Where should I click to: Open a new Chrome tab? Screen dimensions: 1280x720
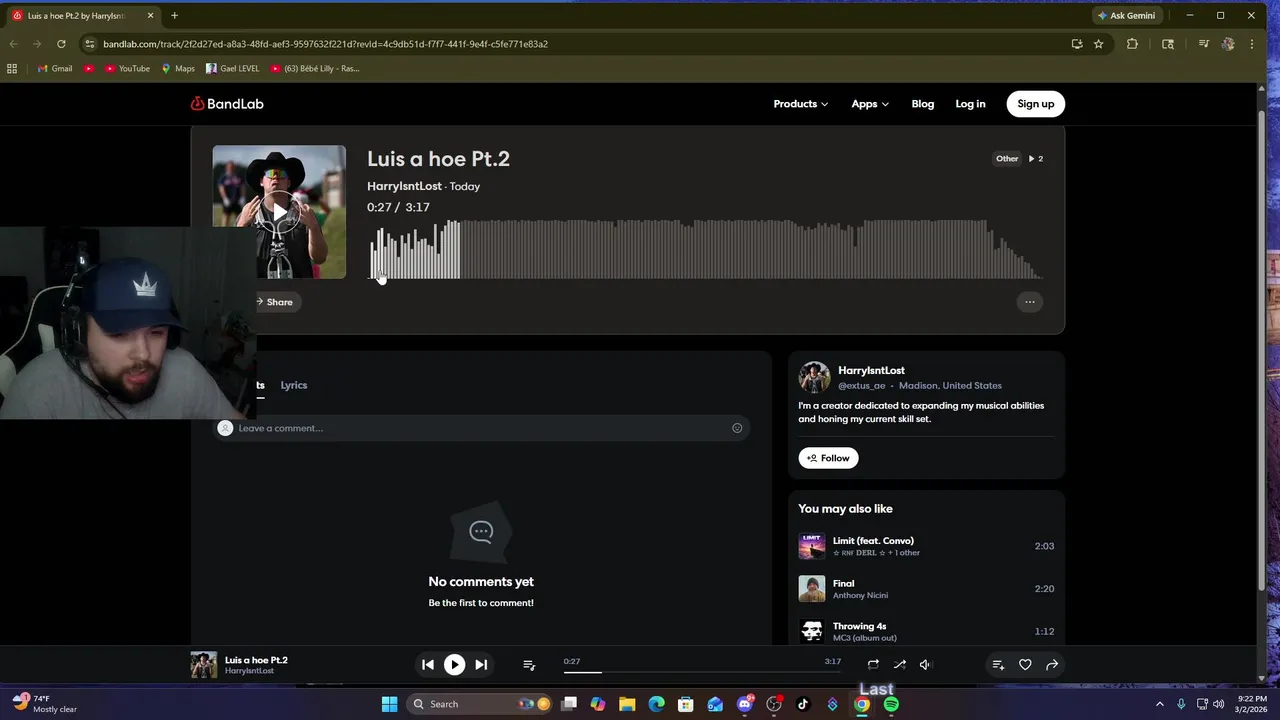(x=174, y=15)
